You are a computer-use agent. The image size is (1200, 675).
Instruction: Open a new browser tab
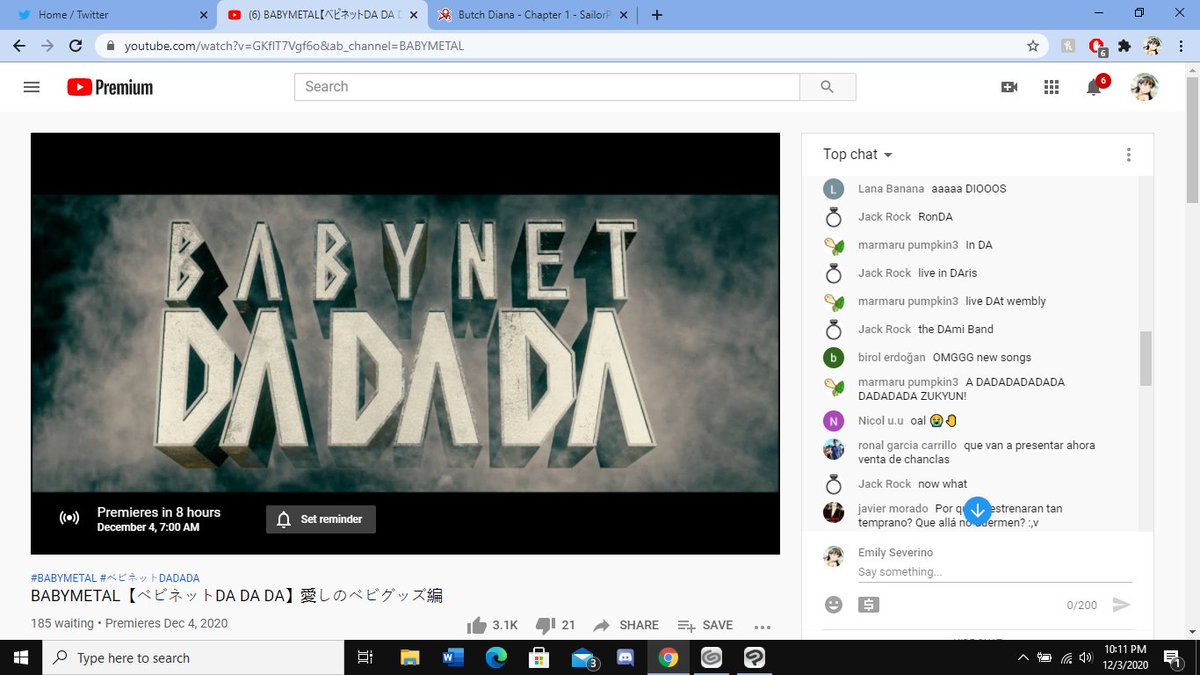point(657,15)
